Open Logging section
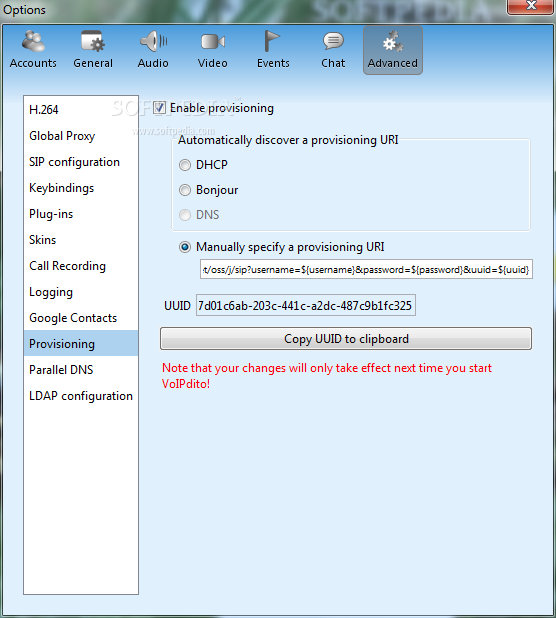The height and width of the screenshot is (618, 556). (81, 292)
